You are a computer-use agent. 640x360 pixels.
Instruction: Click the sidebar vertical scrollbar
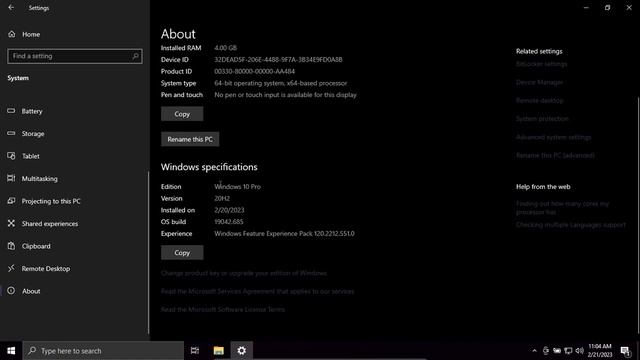click(x=148, y=252)
